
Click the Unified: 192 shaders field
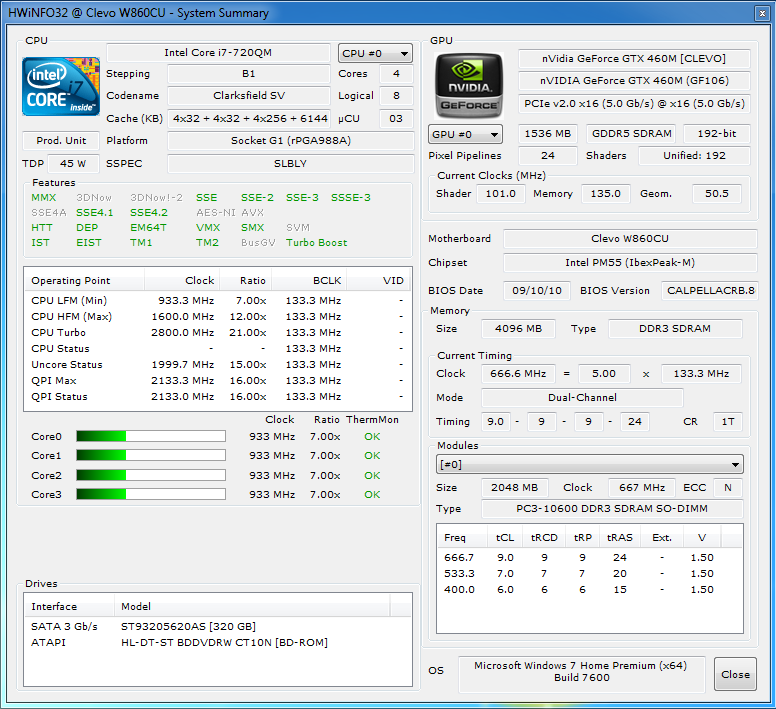click(694, 155)
